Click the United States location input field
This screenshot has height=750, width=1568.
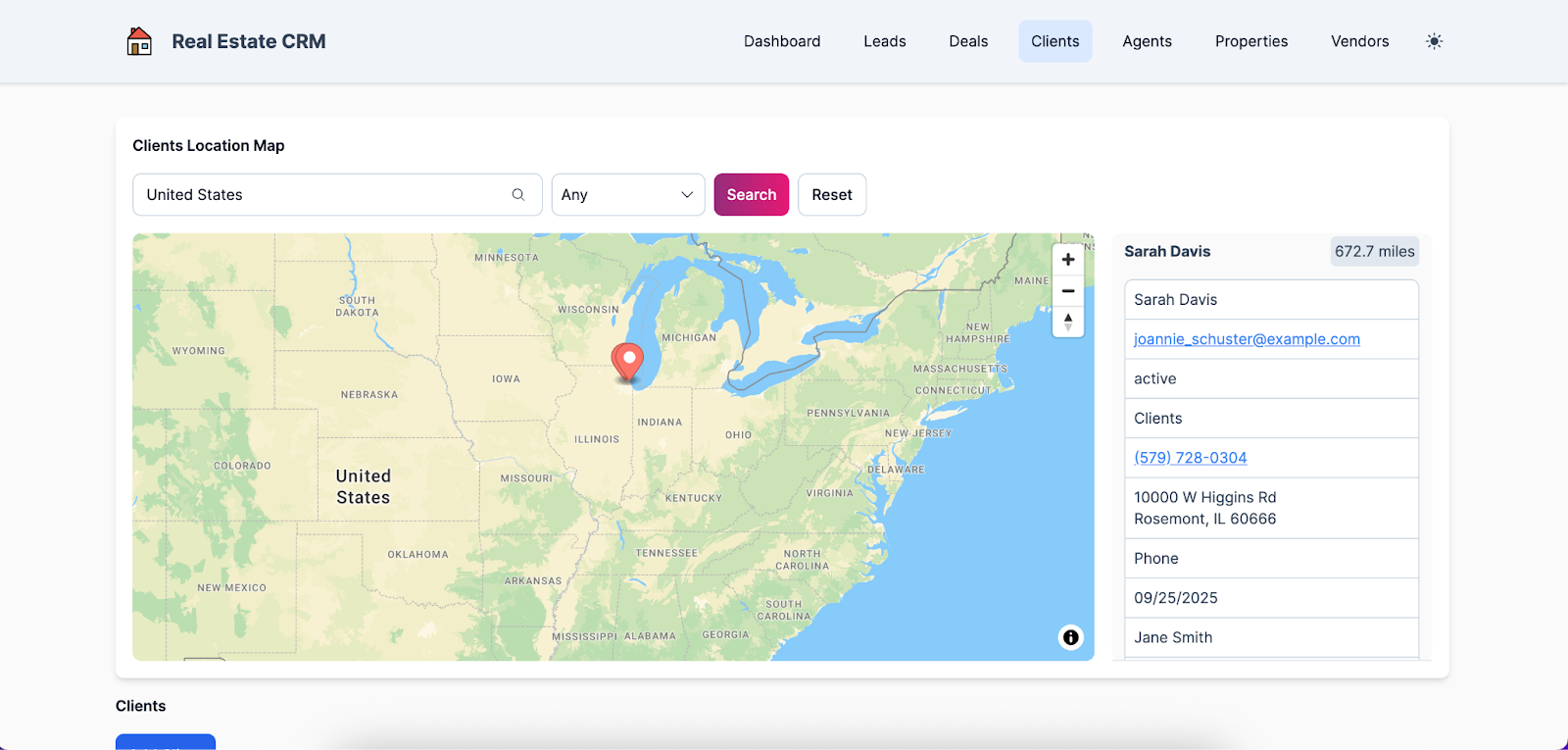[x=323, y=194]
